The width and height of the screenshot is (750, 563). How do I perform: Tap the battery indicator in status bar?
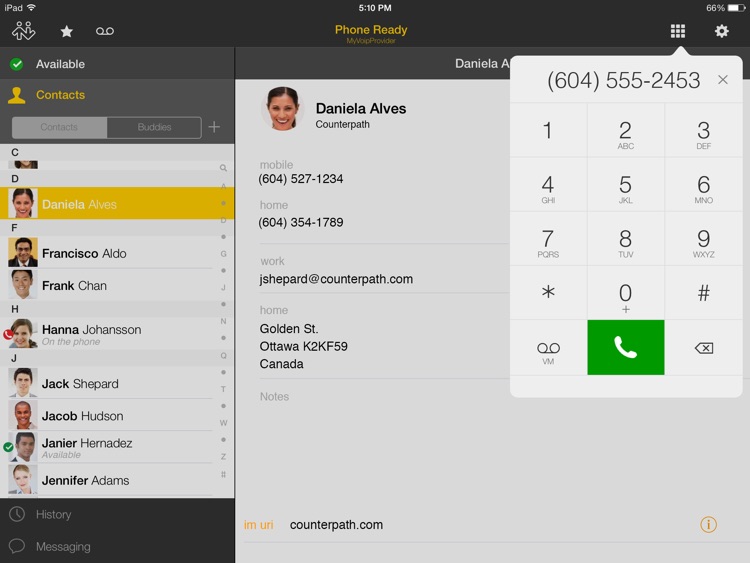pos(736,8)
